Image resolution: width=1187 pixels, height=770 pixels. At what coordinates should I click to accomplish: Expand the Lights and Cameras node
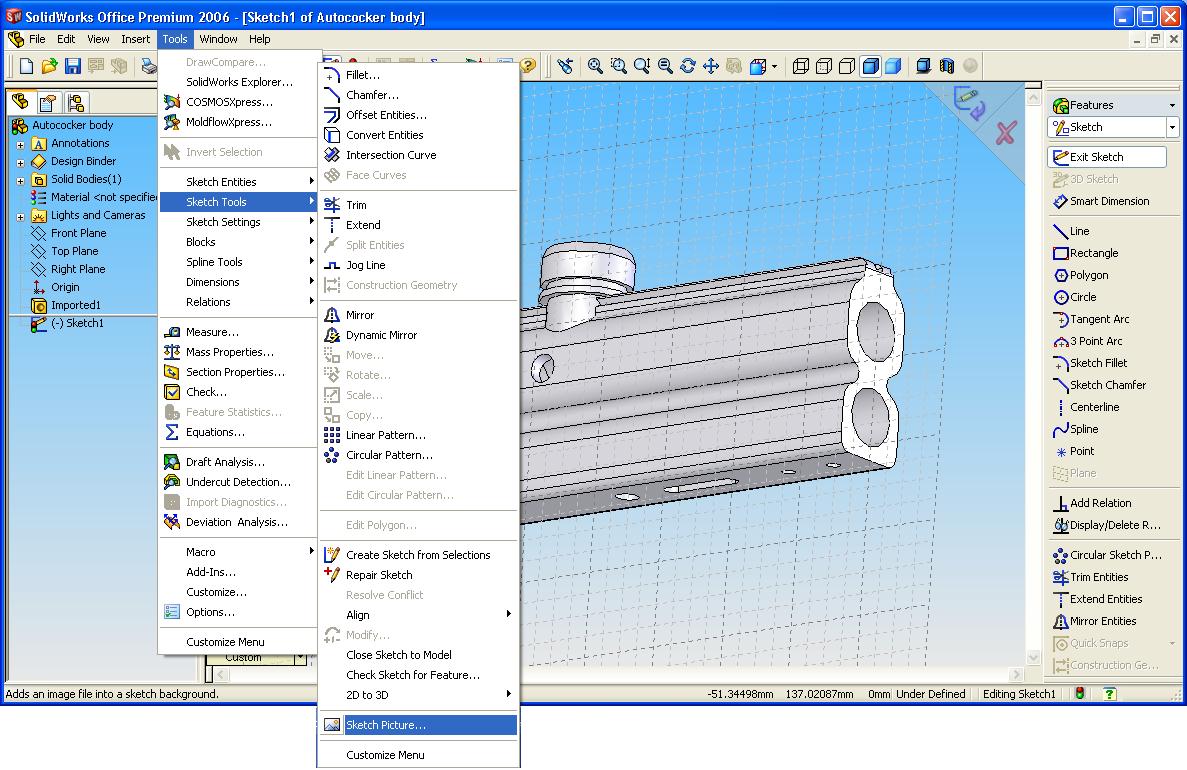click(20, 217)
